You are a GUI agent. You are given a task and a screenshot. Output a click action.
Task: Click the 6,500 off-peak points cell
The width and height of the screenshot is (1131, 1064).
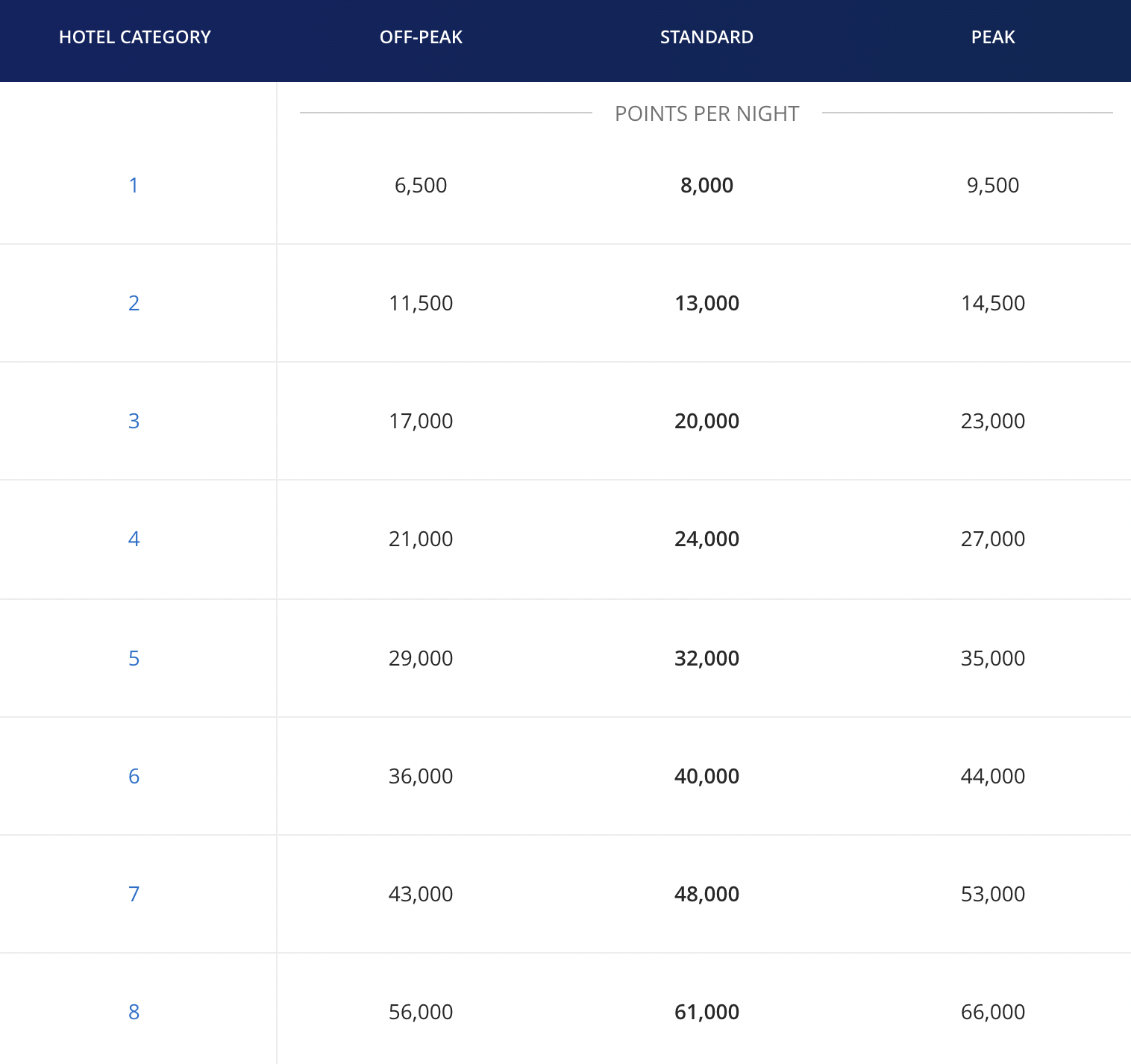pos(421,185)
